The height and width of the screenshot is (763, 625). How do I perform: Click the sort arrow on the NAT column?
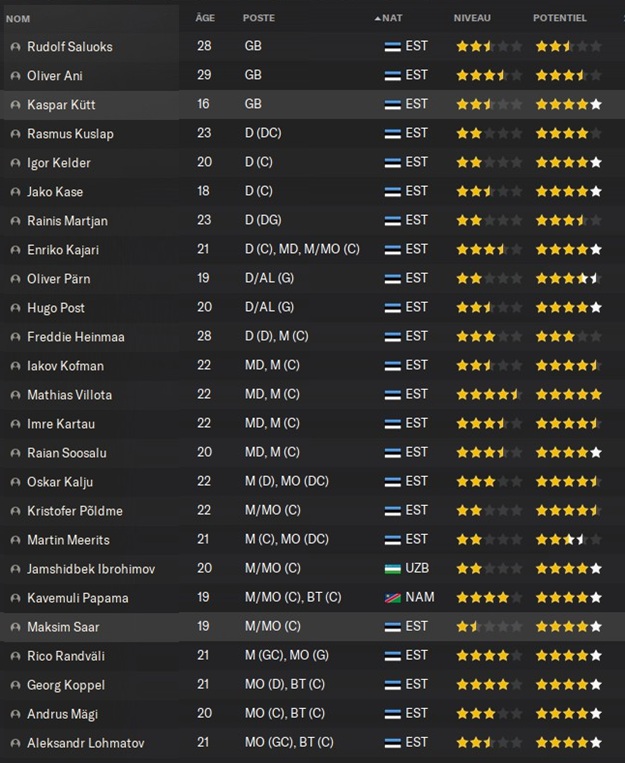[x=377, y=18]
